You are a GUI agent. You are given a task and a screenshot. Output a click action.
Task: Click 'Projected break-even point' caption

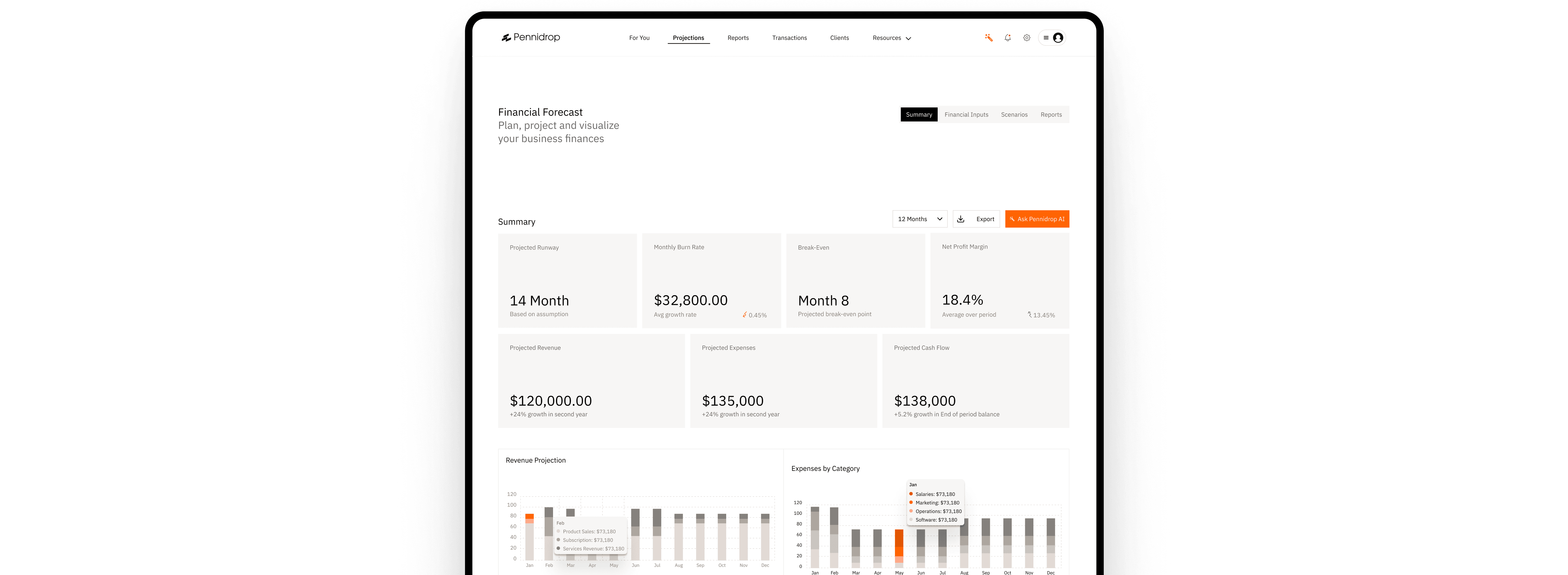pos(835,314)
